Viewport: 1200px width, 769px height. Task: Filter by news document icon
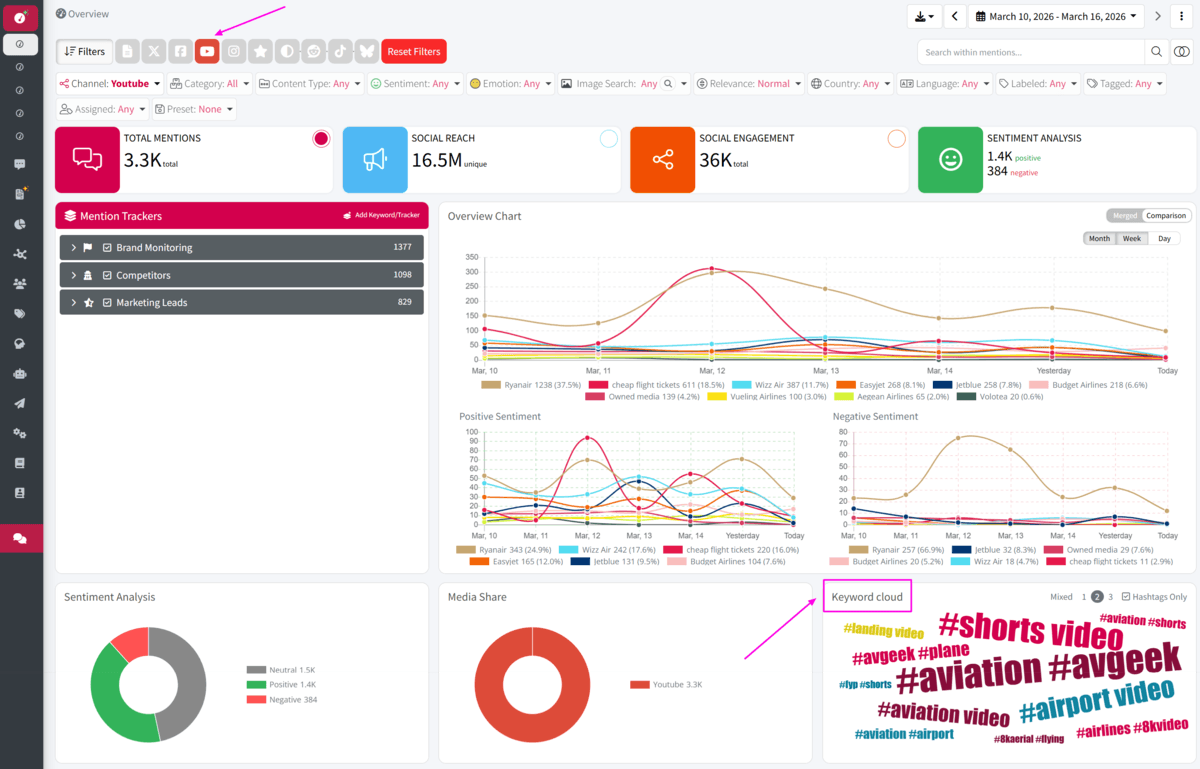click(x=127, y=51)
